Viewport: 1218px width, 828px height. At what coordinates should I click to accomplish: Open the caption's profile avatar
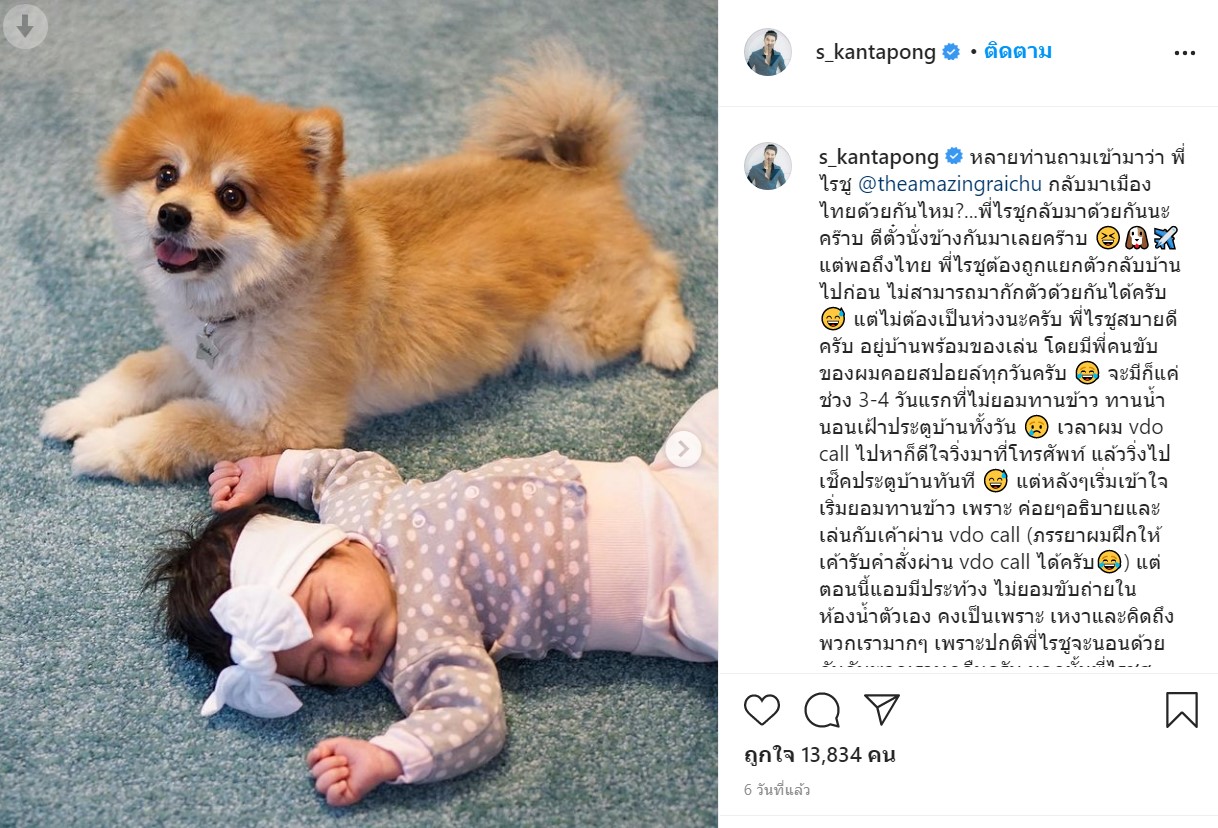tap(768, 166)
